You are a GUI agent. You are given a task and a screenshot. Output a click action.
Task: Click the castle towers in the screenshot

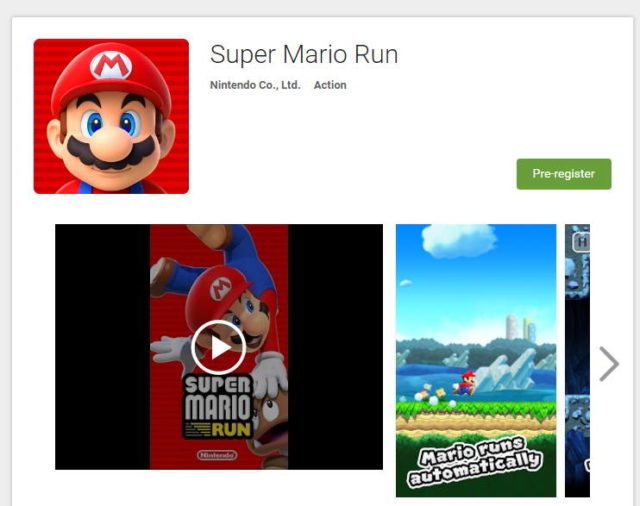point(520,328)
